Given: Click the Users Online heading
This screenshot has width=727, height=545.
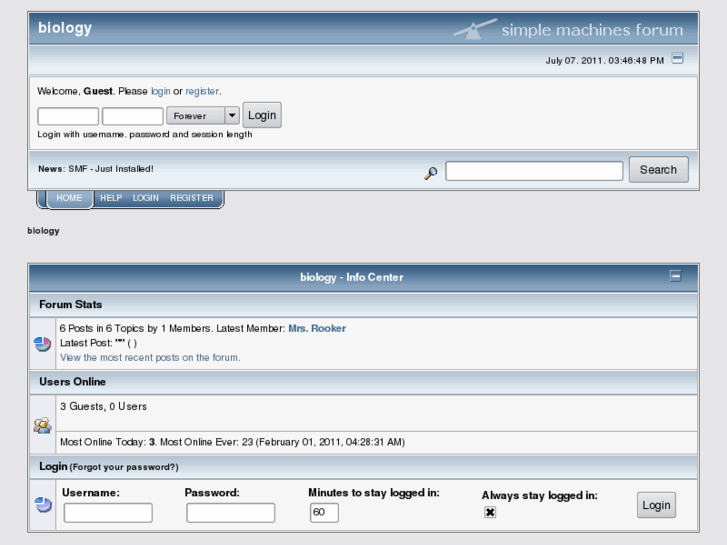Looking at the screenshot, I should tap(72, 382).
